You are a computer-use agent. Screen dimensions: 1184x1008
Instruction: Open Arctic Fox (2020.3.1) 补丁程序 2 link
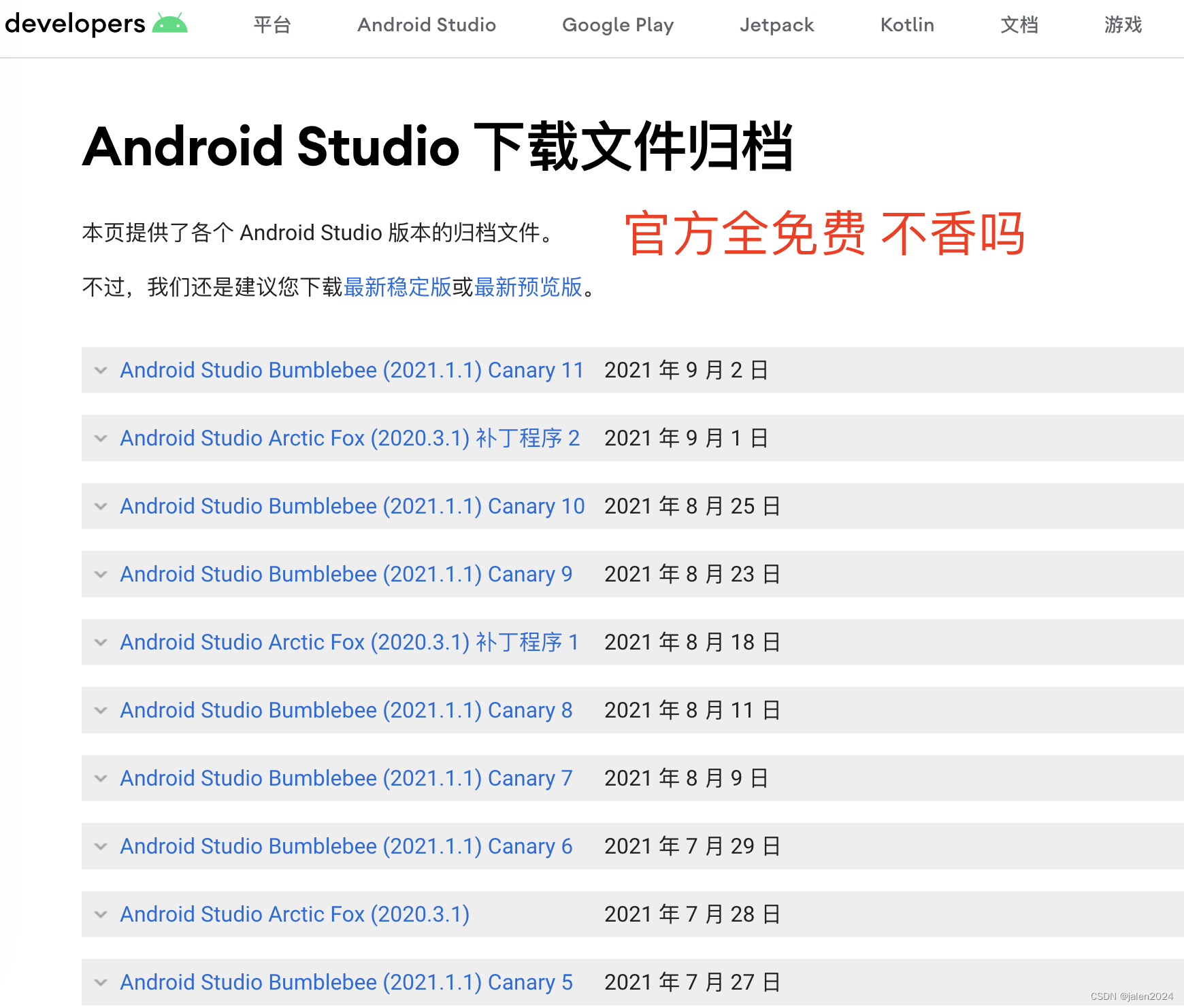350,438
